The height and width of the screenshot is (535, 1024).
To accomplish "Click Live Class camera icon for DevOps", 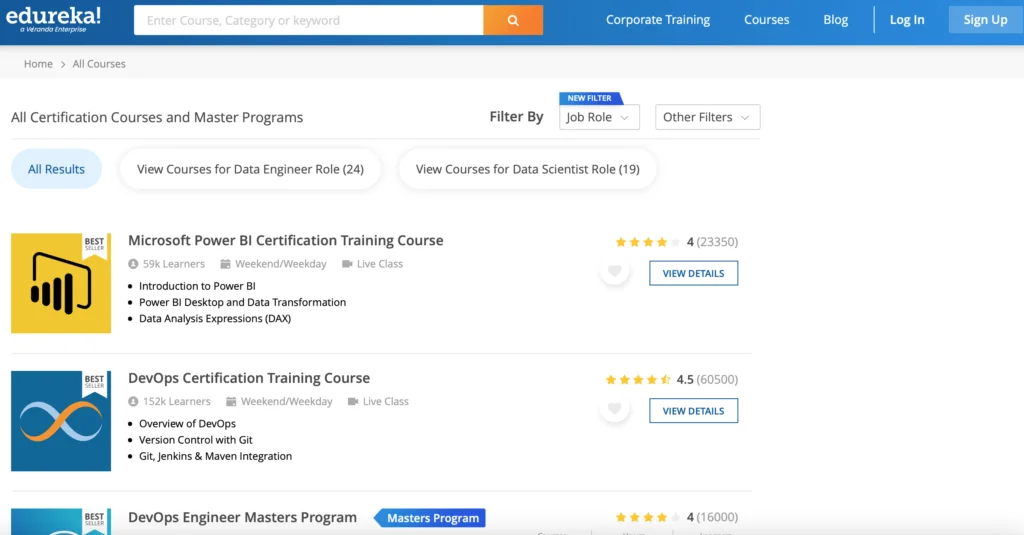I will 353,401.
